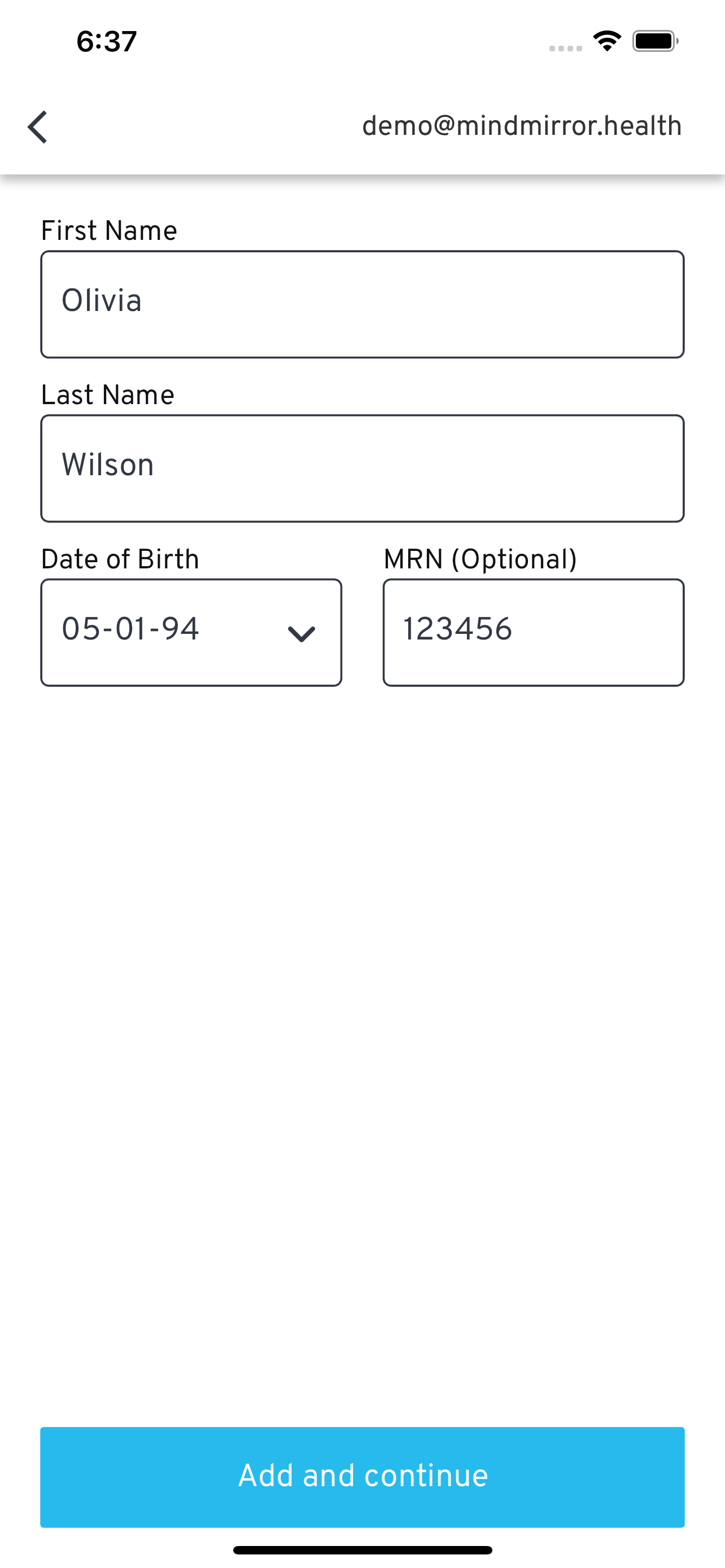
Task: Open the 05-01-94 date dropdown
Action: [191, 632]
